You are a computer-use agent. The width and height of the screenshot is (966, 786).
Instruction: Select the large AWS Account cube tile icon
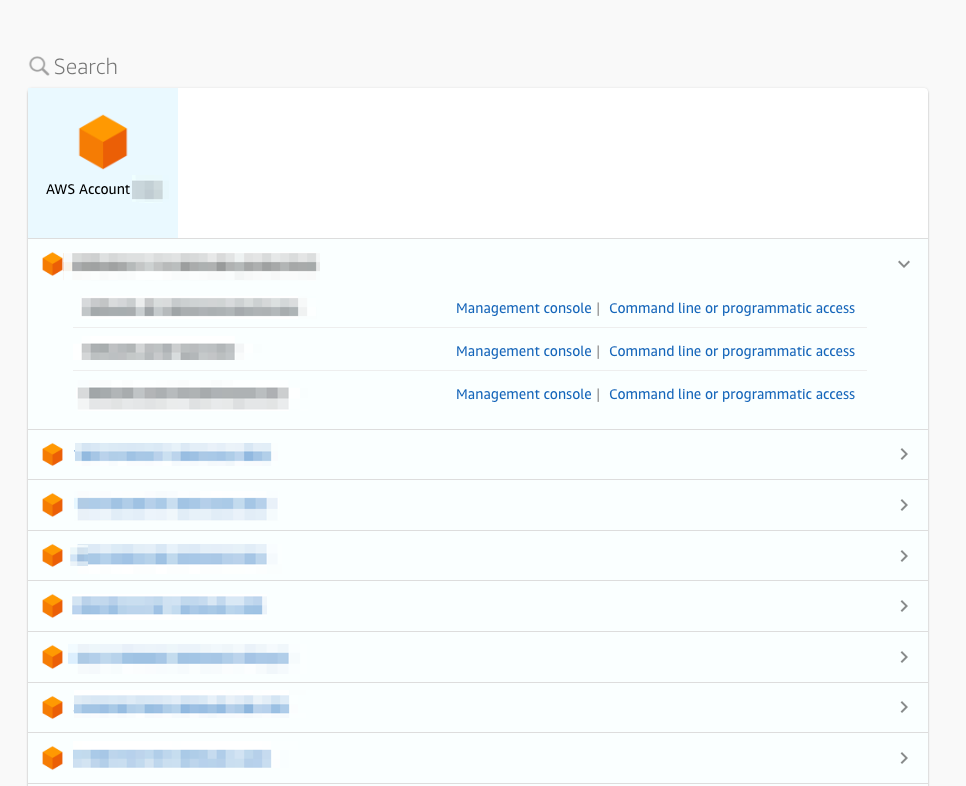click(x=103, y=142)
